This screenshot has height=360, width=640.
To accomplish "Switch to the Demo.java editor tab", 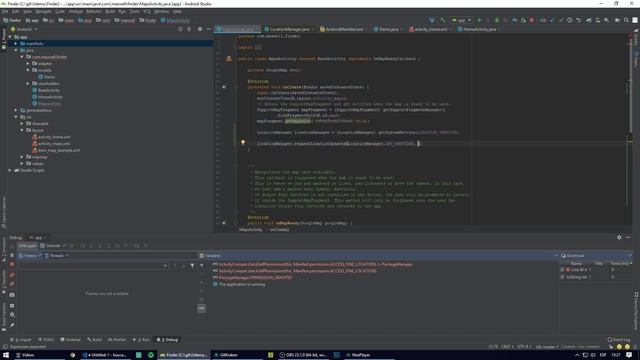I will coord(388,29).
